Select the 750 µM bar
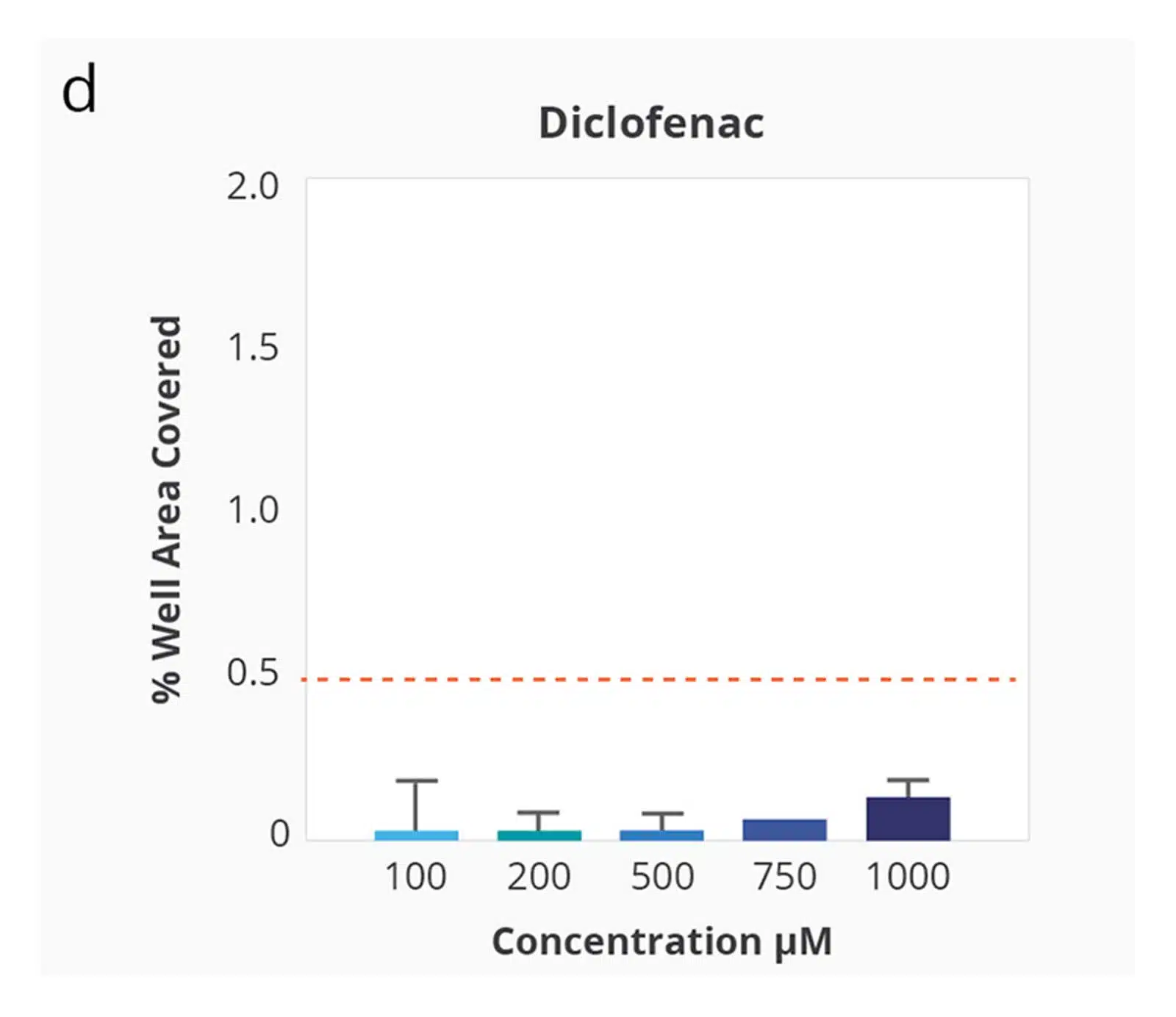 click(784, 830)
